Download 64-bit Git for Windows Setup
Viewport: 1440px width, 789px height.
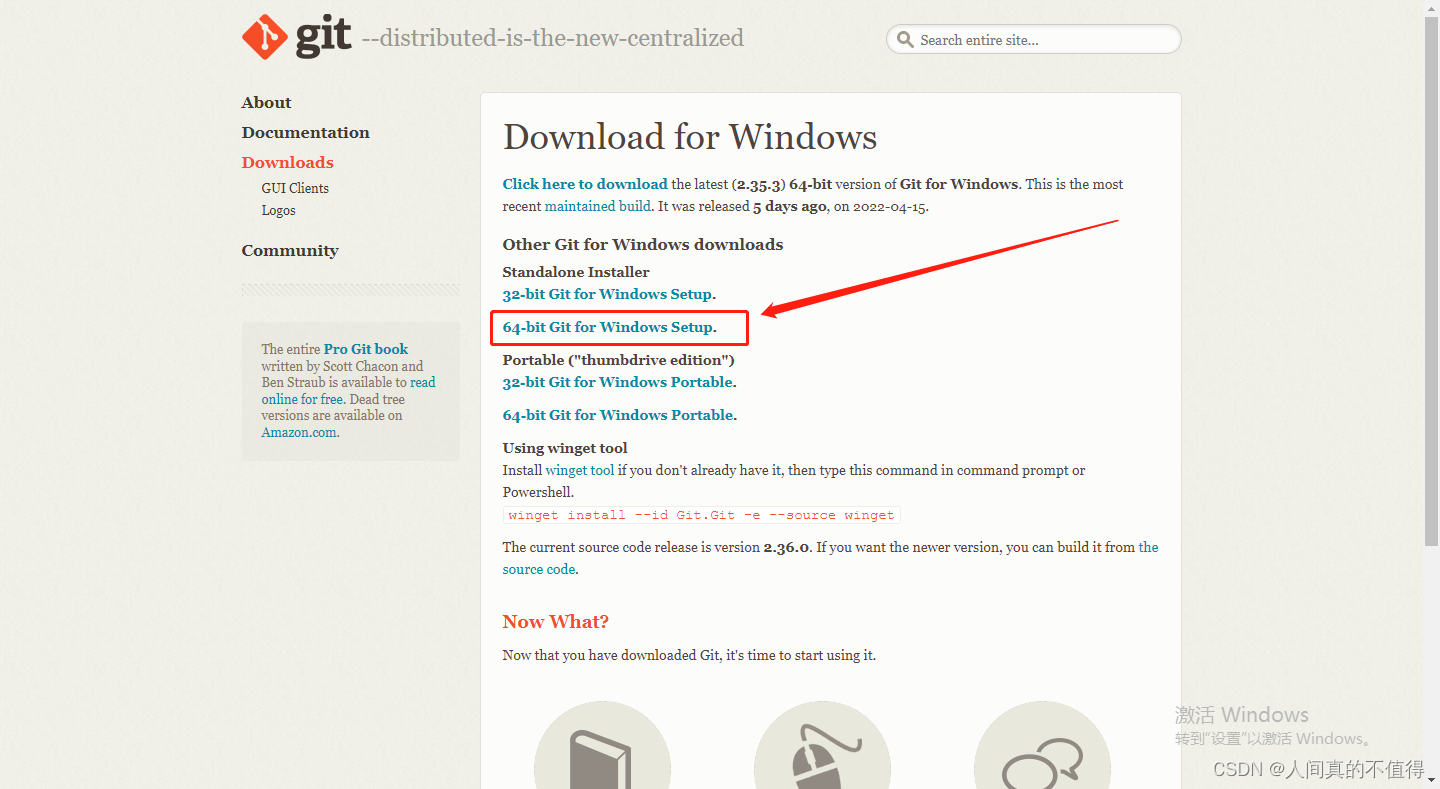[607, 327]
